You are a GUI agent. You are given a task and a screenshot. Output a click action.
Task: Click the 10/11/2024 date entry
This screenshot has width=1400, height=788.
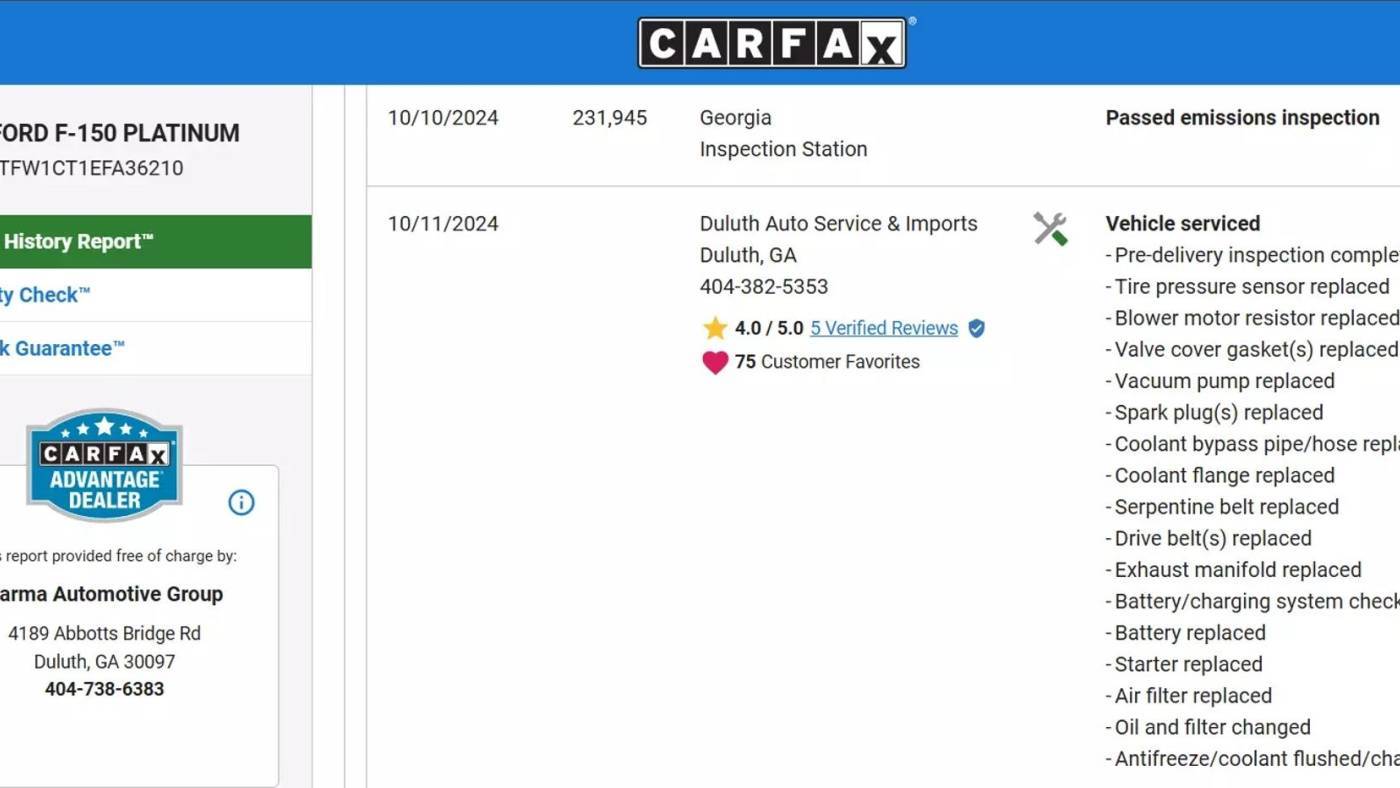(x=443, y=224)
